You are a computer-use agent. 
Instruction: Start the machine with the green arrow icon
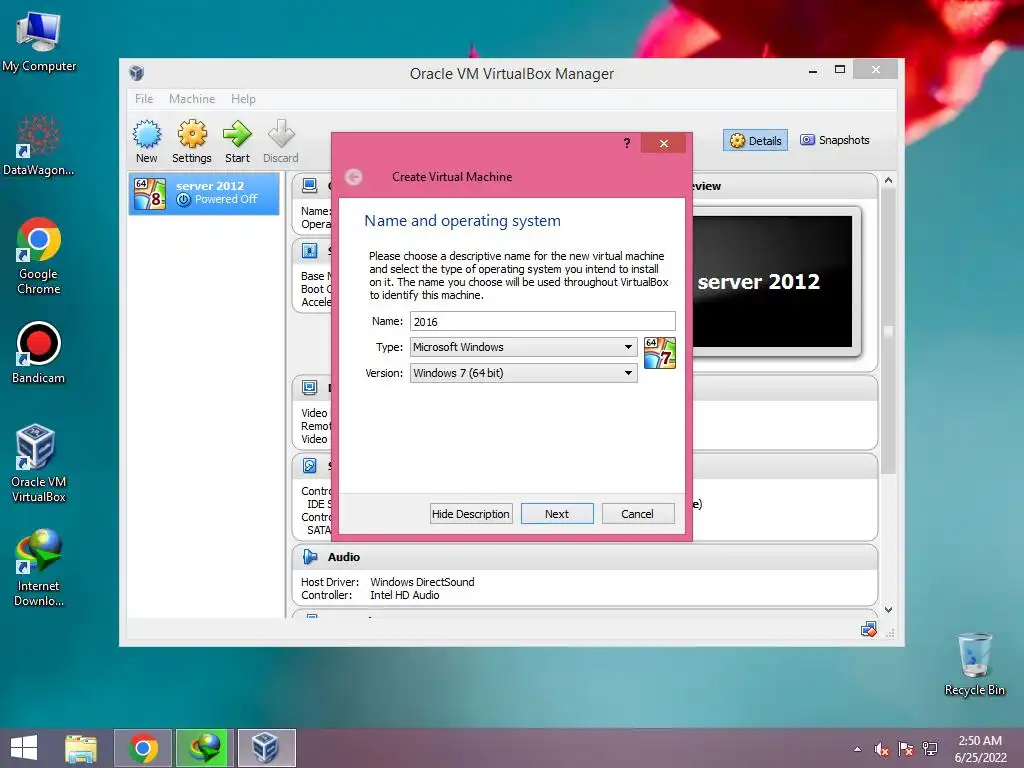[237, 140]
